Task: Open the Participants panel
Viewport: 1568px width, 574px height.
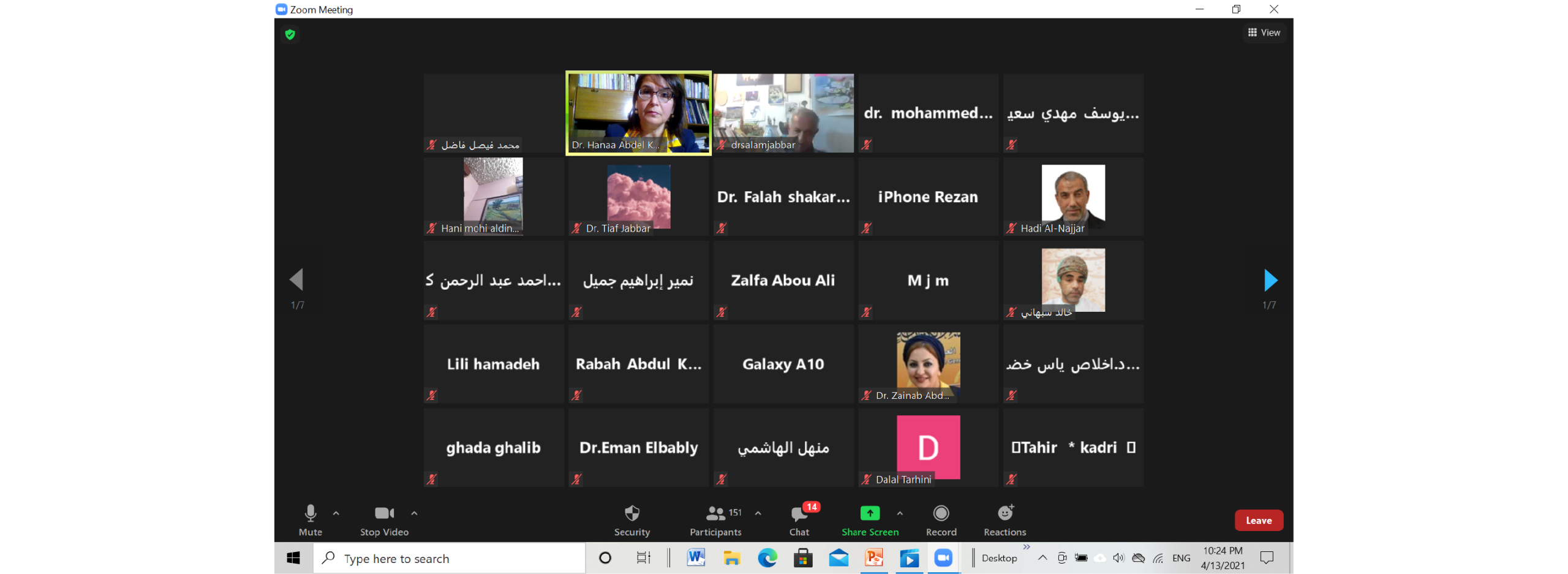Action: (x=715, y=519)
